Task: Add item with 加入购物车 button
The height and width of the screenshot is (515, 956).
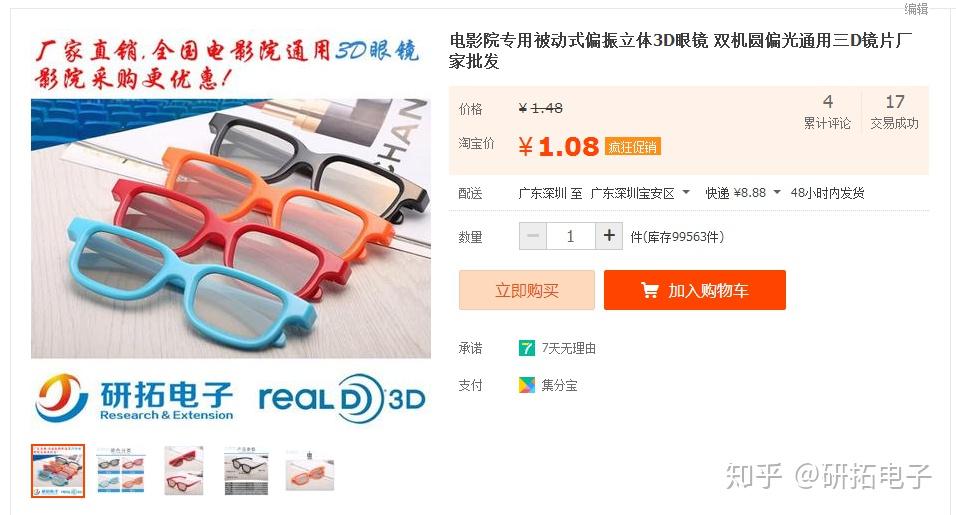Action: 694,290
